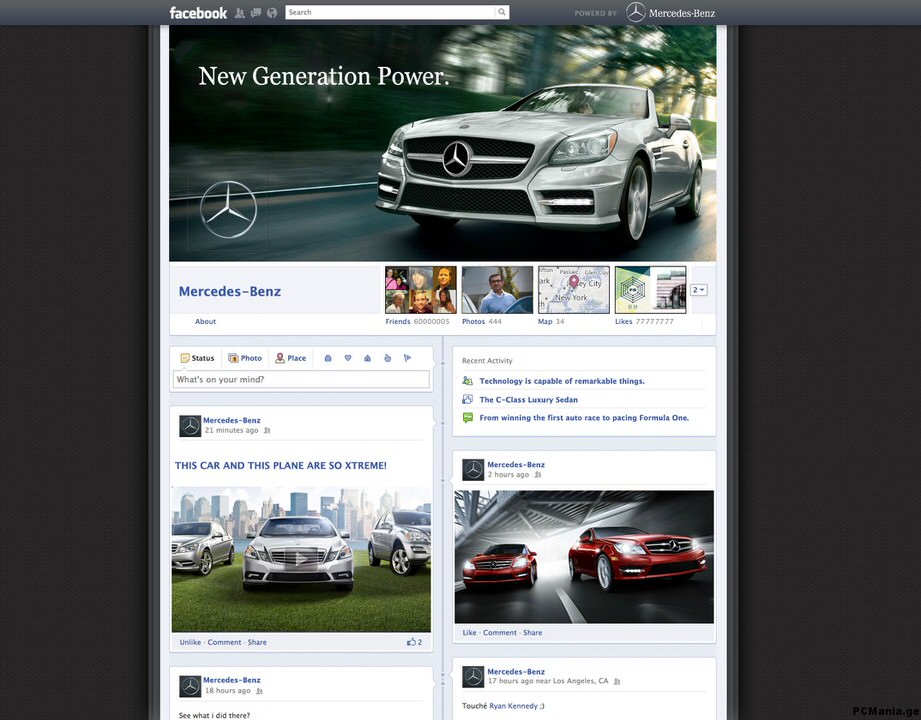
Task: Click the thumbs-up icon on the Xtreme post
Action: coord(411,642)
